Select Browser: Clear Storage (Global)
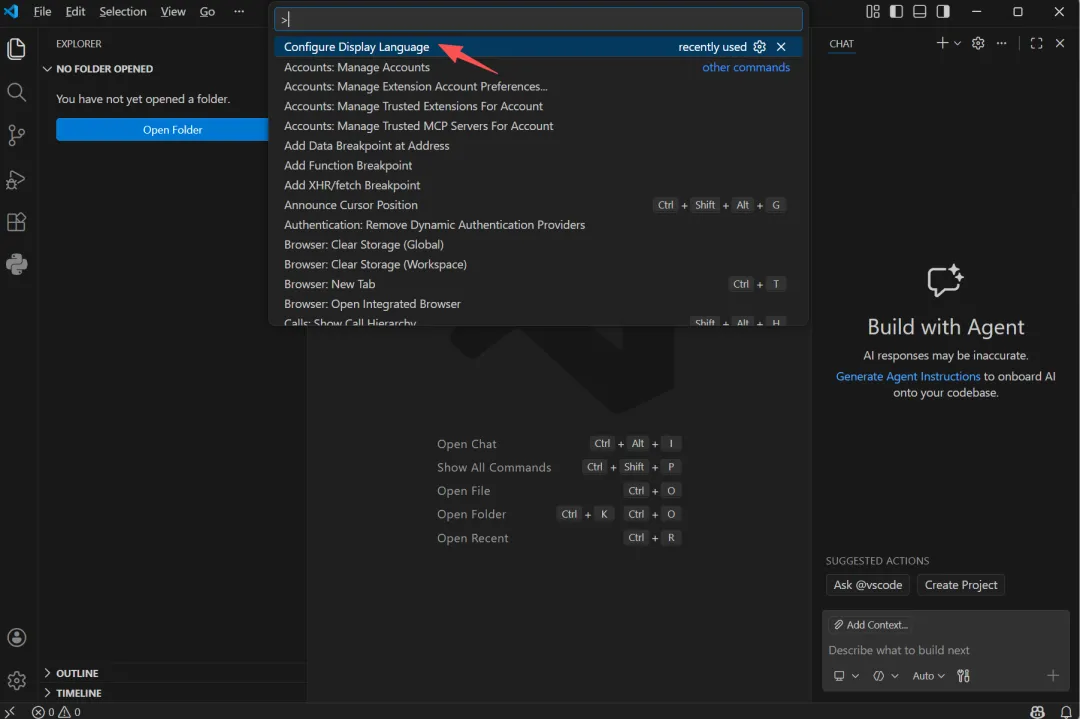Image resolution: width=1080 pixels, height=719 pixels. click(x=538, y=244)
